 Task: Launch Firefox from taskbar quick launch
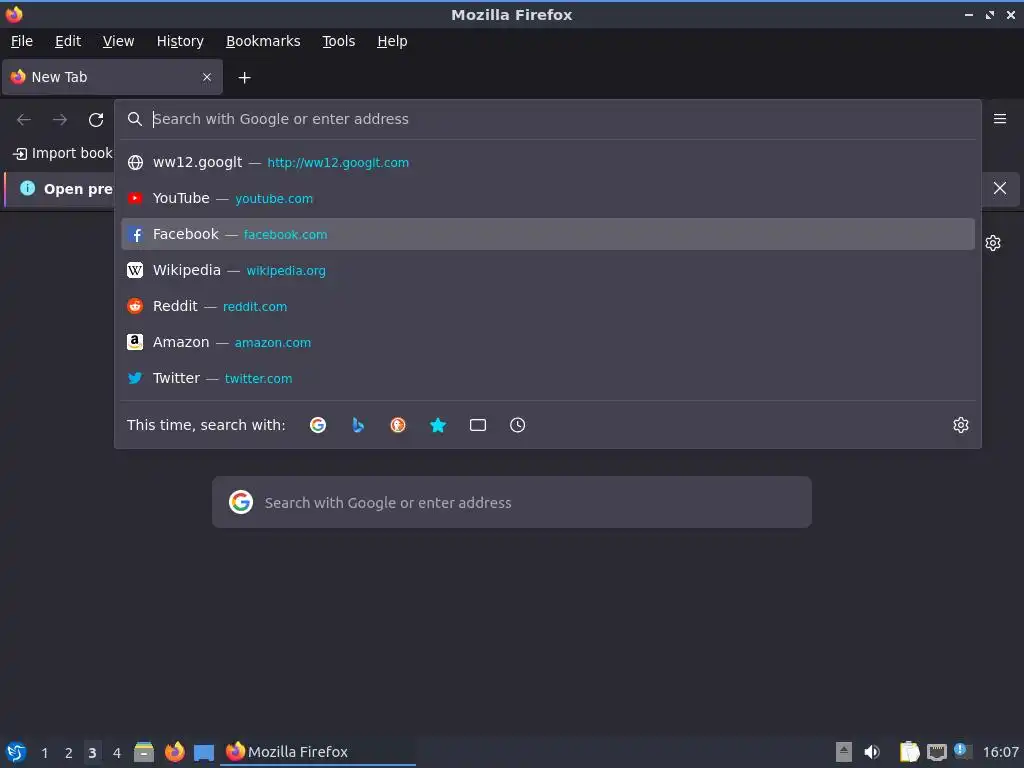tap(174, 752)
